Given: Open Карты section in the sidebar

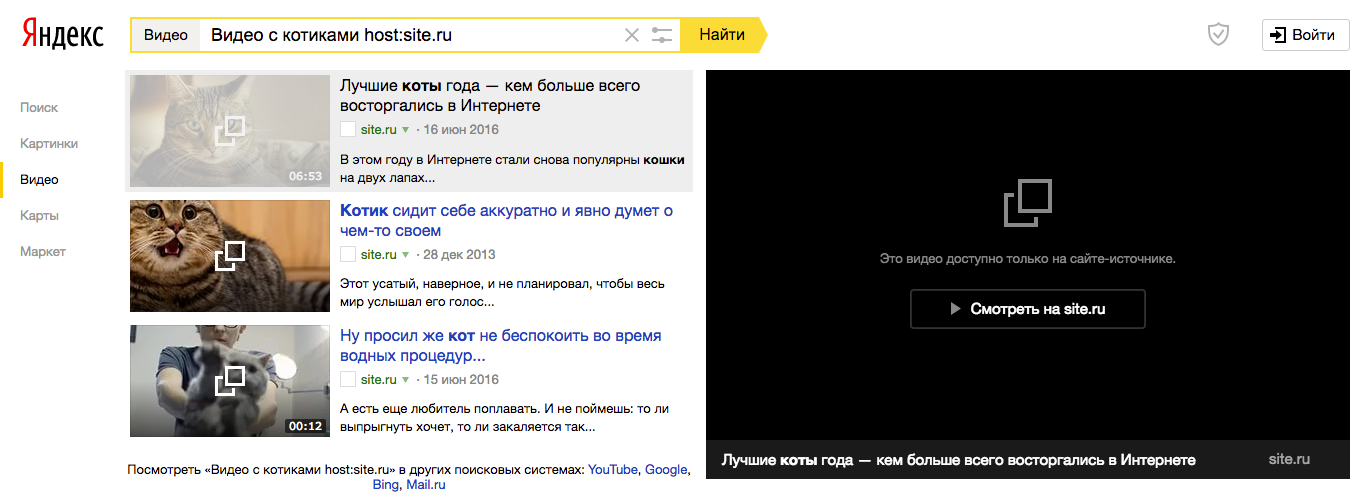Looking at the screenshot, I should (x=40, y=215).
